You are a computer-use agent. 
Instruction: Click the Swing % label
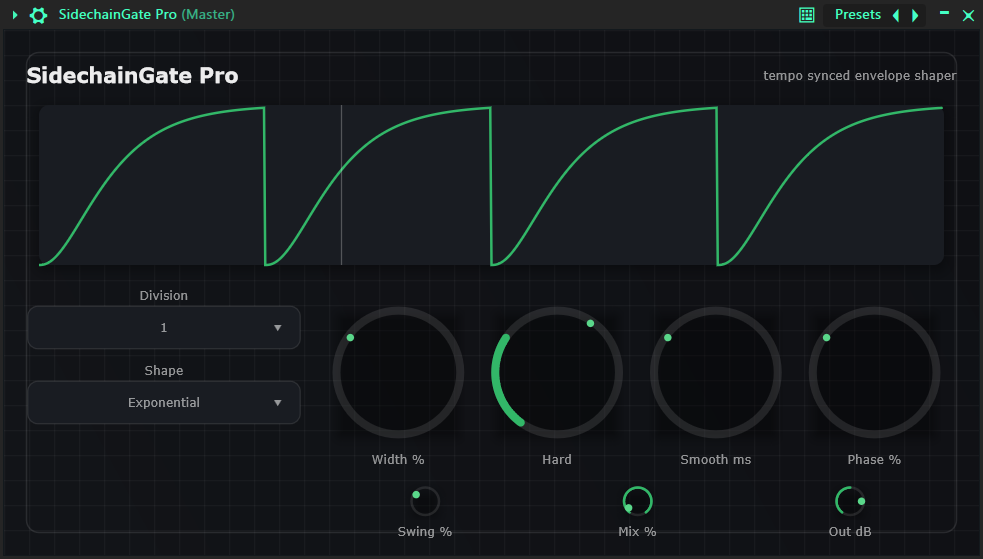pyautogui.click(x=425, y=531)
